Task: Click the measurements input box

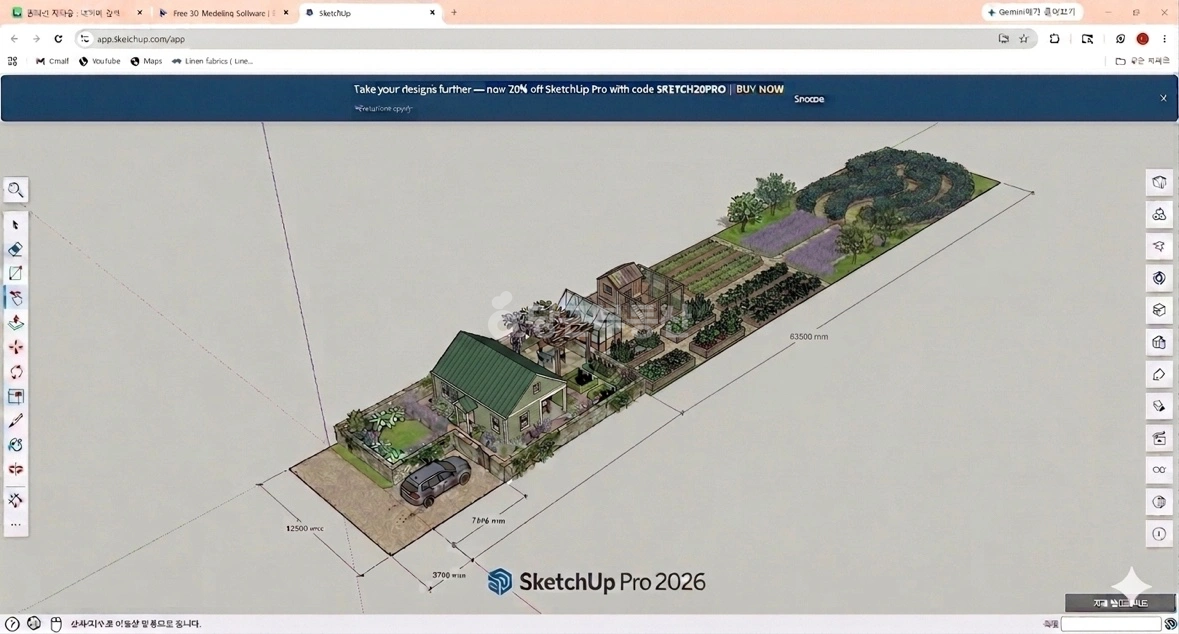Action: click(x=1111, y=623)
